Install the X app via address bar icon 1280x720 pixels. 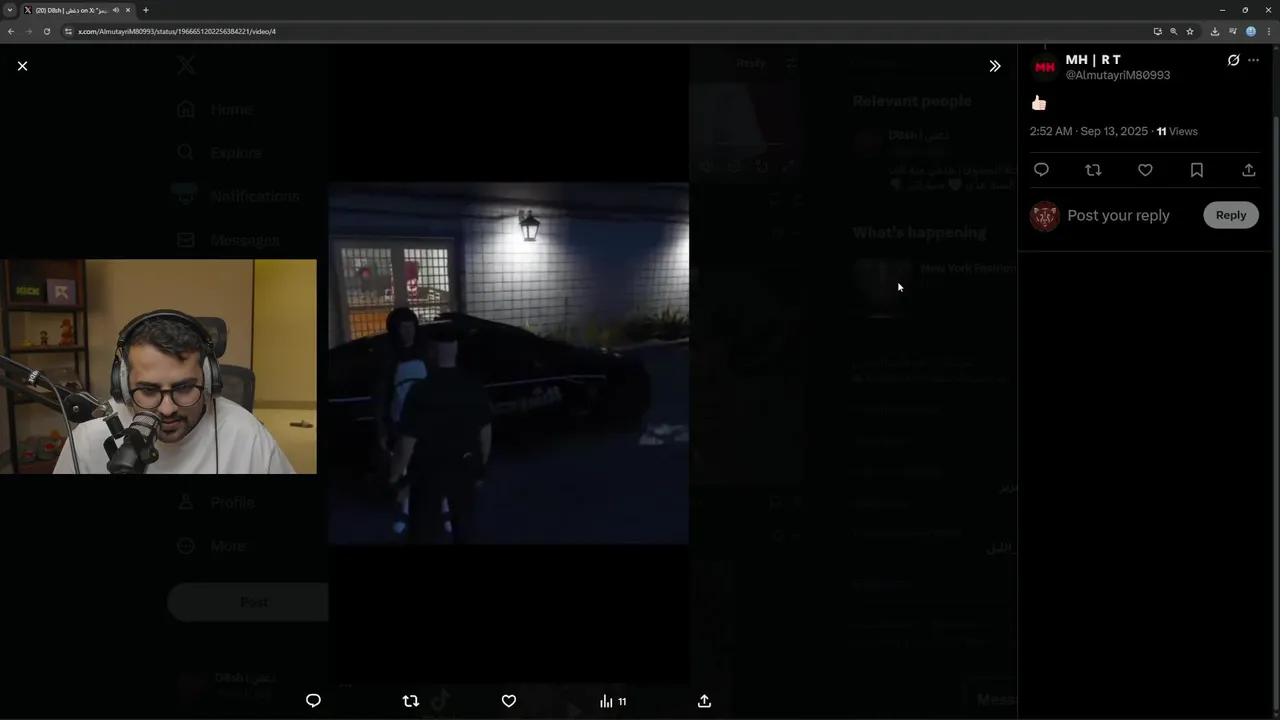(1157, 31)
